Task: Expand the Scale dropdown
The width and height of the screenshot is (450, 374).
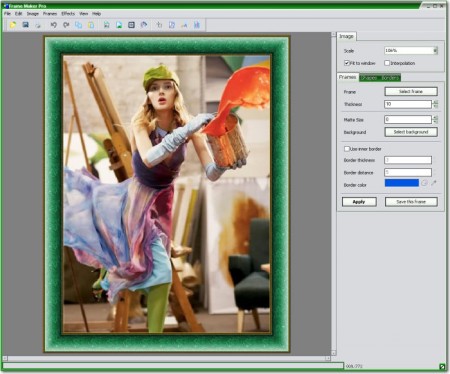Action: coord(435,51)
